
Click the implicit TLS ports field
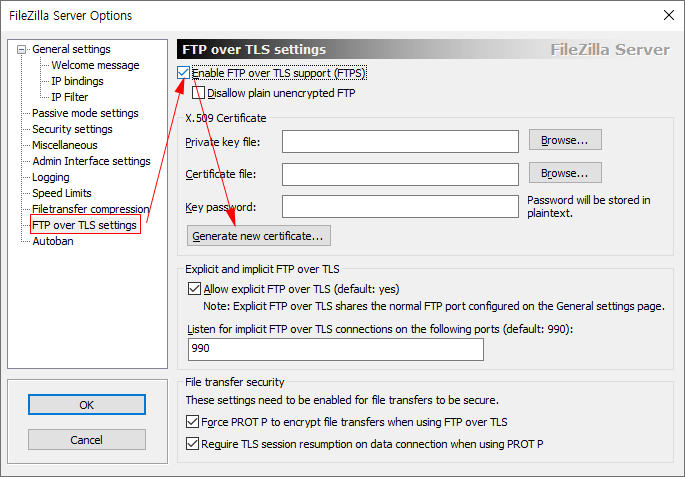(x=336, y=349)
